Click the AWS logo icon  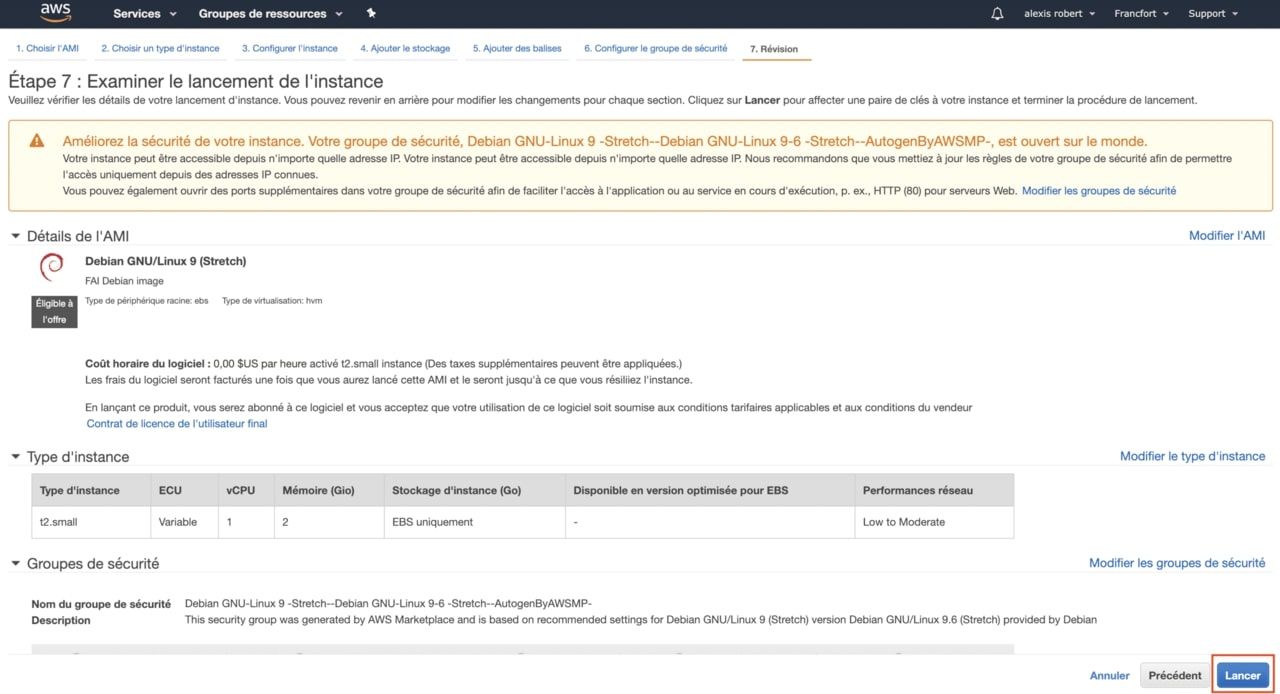[55, 13]
